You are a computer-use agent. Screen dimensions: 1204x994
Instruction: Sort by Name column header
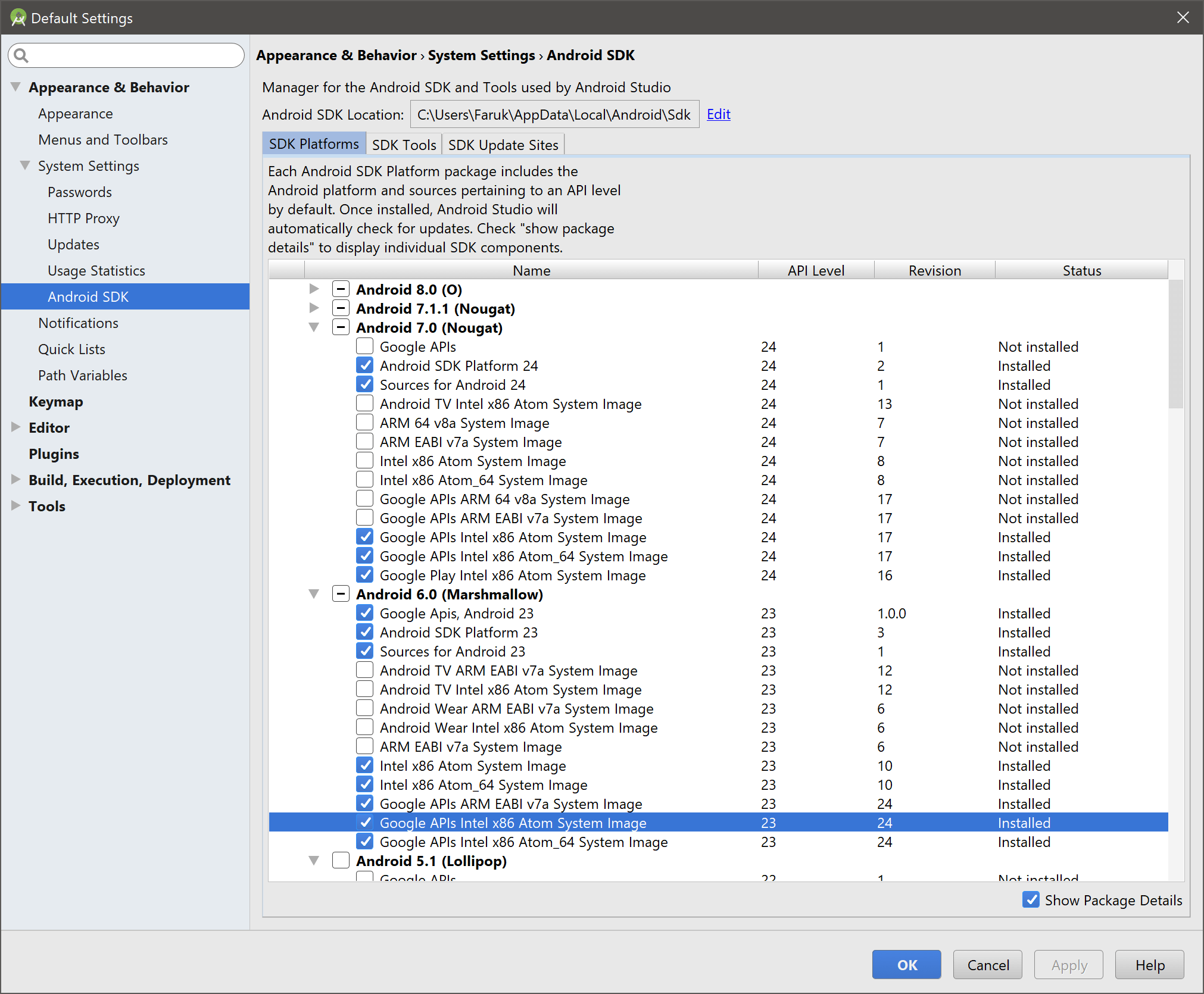click(x=531, y=270)
